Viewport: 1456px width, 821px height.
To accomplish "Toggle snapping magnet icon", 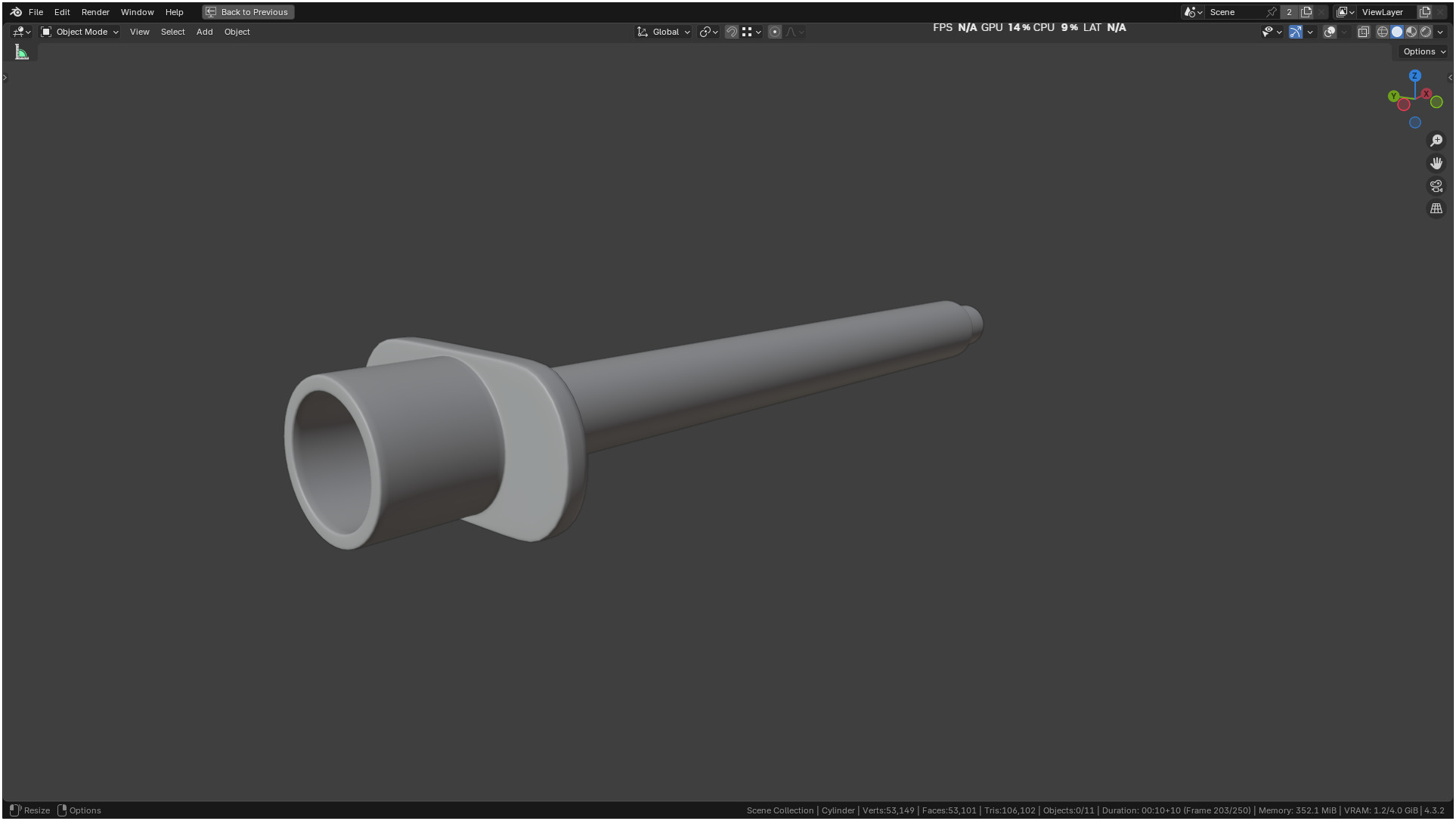I will click(x=731, y=32).
